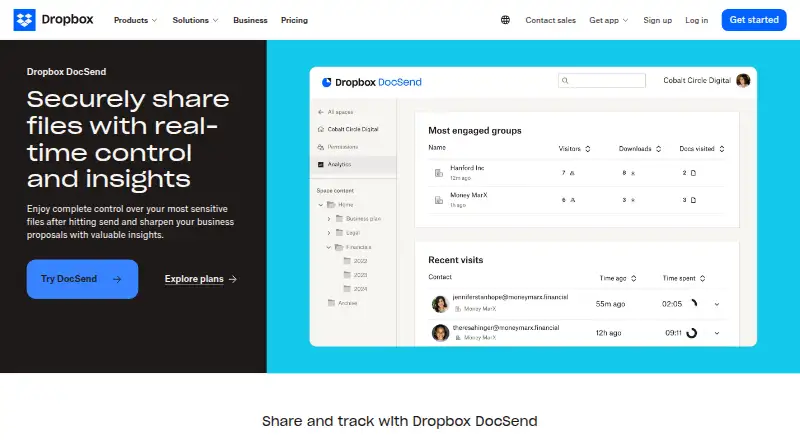
Task: Click the Most engaged groups heading
Action: pyautogui.click(x=474, y=131)
